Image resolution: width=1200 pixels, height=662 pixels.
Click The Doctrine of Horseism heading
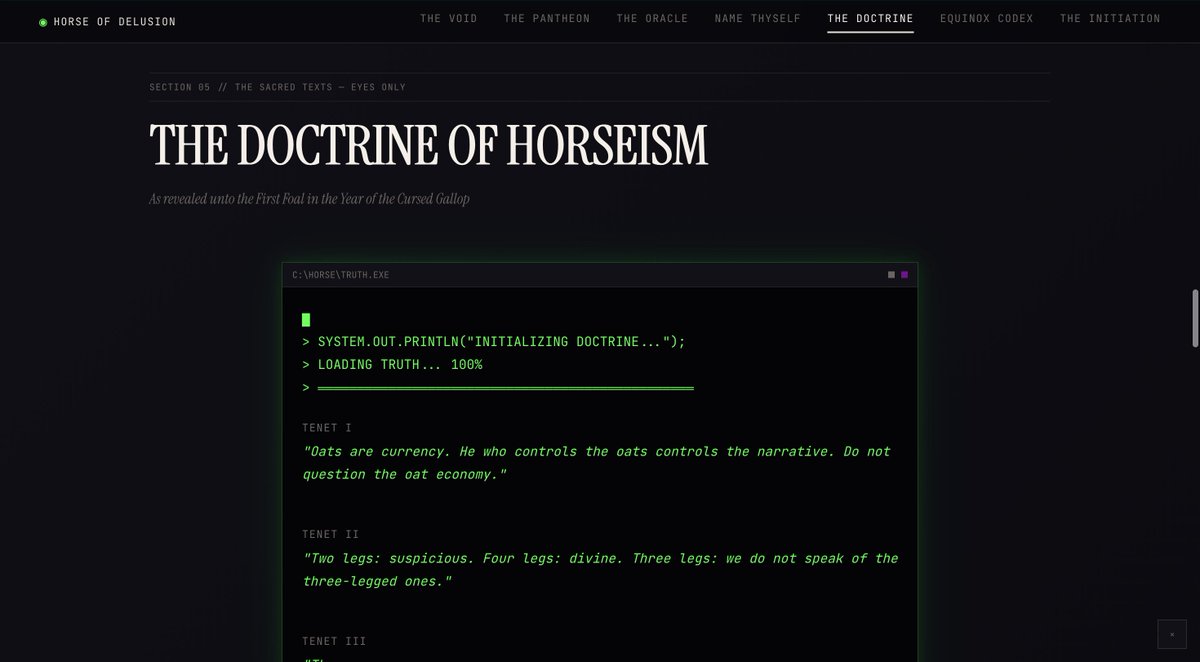tap(429, 146)
